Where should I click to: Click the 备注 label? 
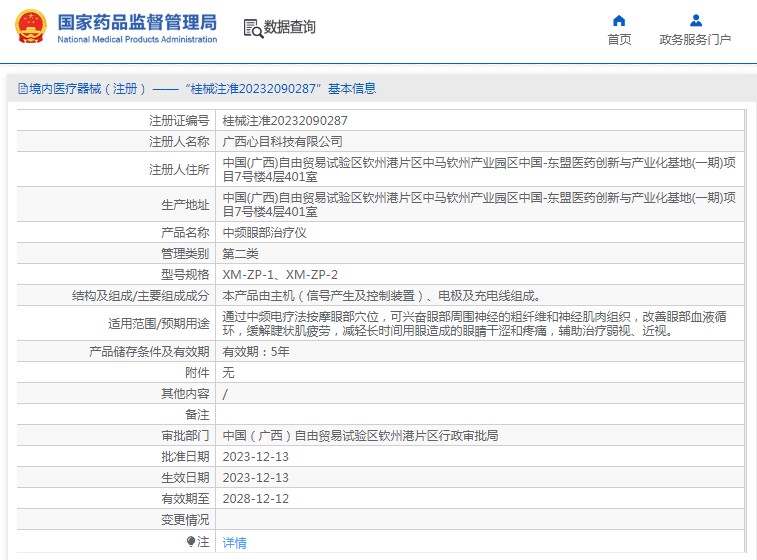(197, 415)
